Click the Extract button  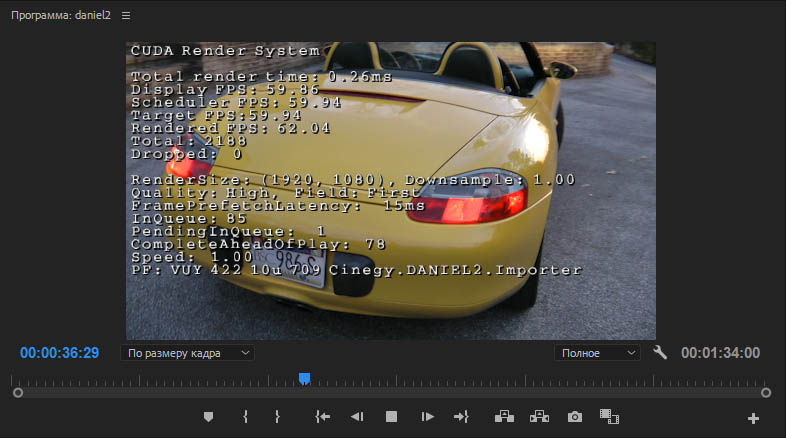[x=539, y=416]
